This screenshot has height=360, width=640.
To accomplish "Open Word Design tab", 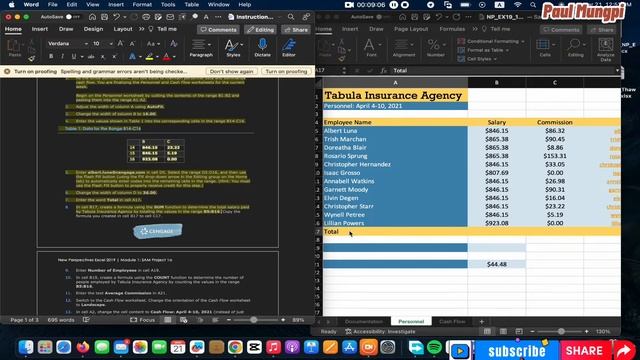I will 93,29.
